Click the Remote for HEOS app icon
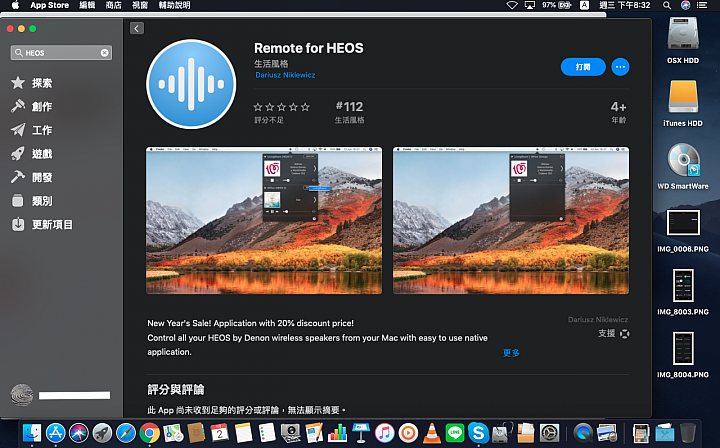 tap(191, 84)
